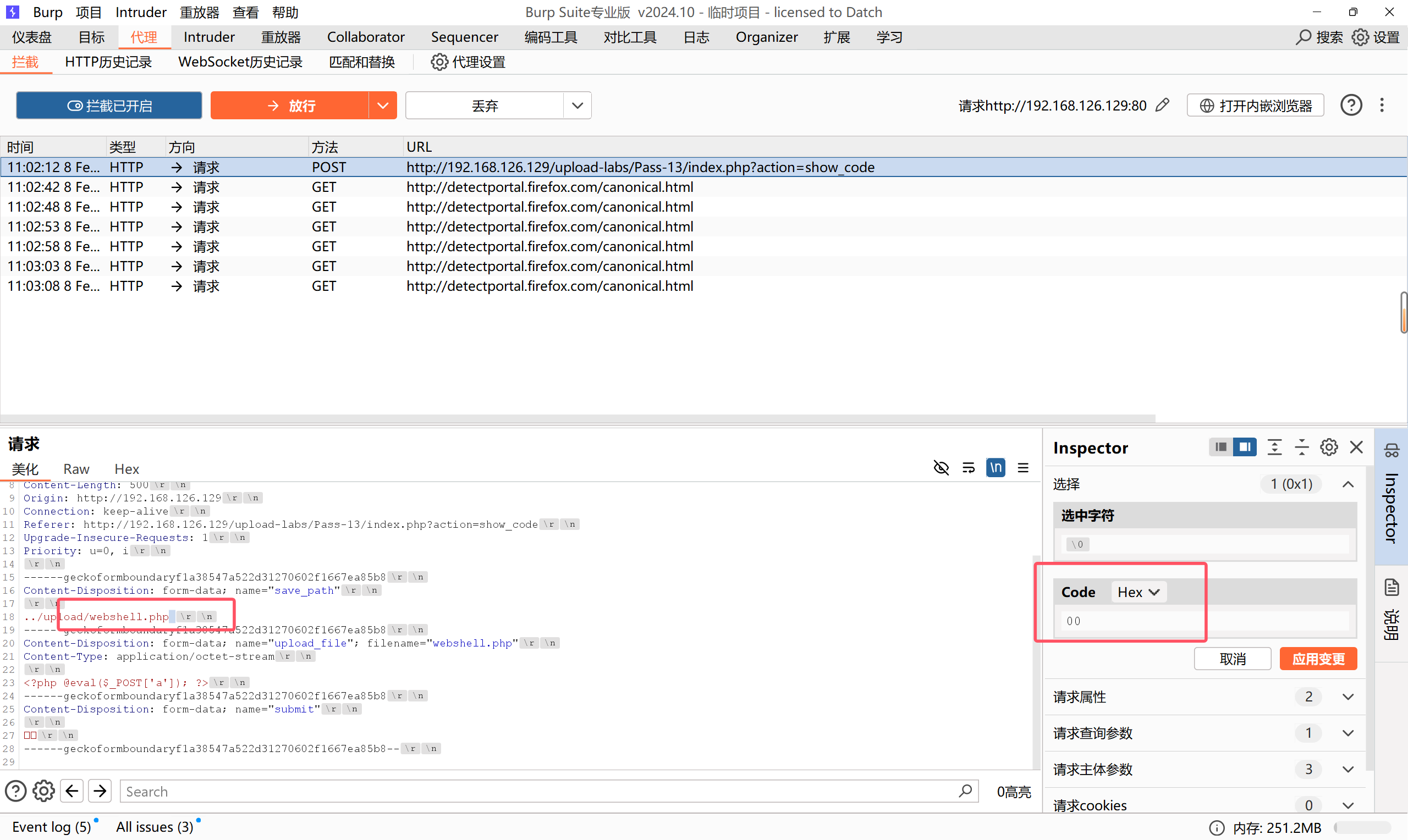Viewport: 1408px width, 840px height.
Task: Open the Raw request view tab
Action: point(76,469)
